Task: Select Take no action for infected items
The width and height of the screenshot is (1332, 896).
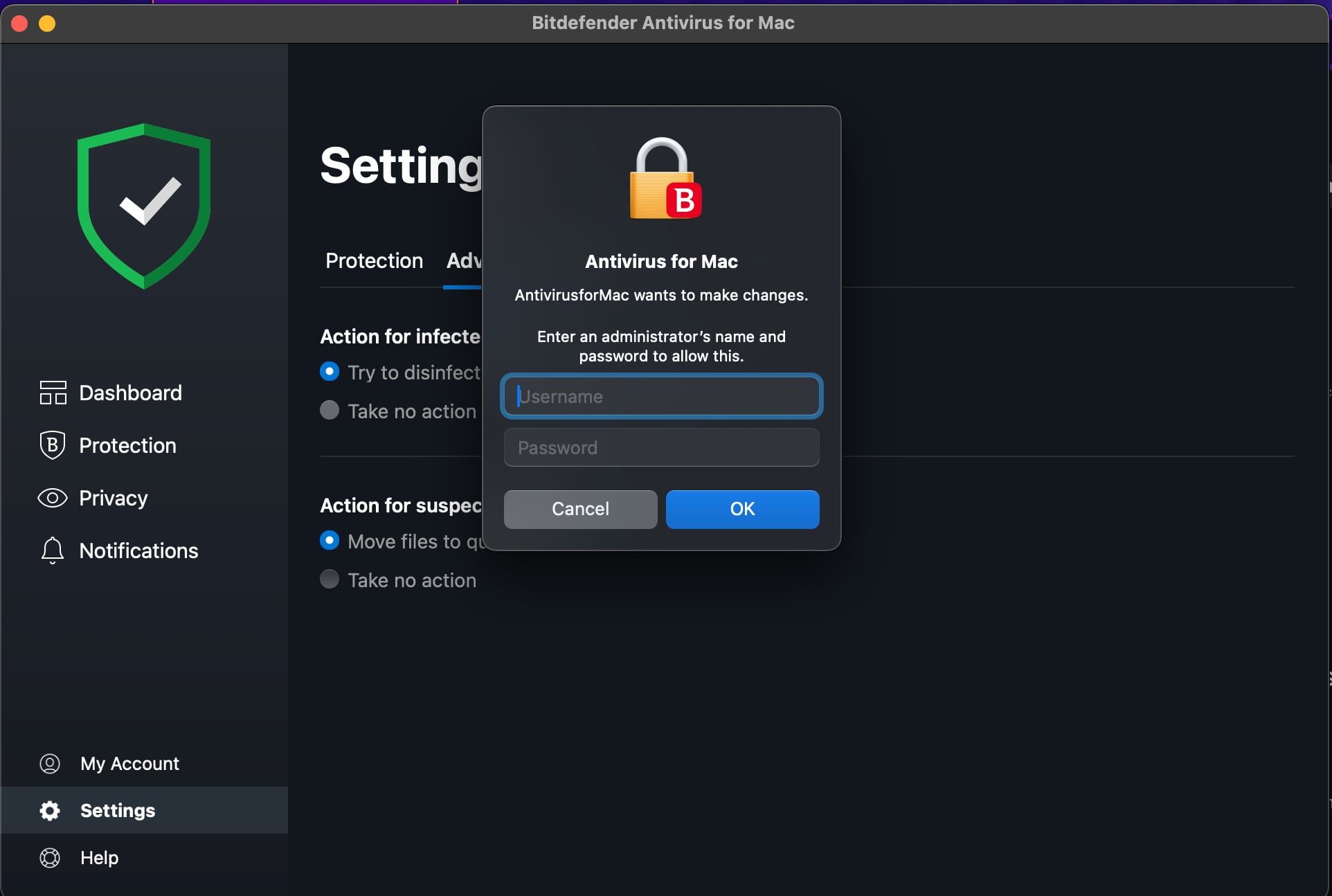Action: [x=330, y=411]
